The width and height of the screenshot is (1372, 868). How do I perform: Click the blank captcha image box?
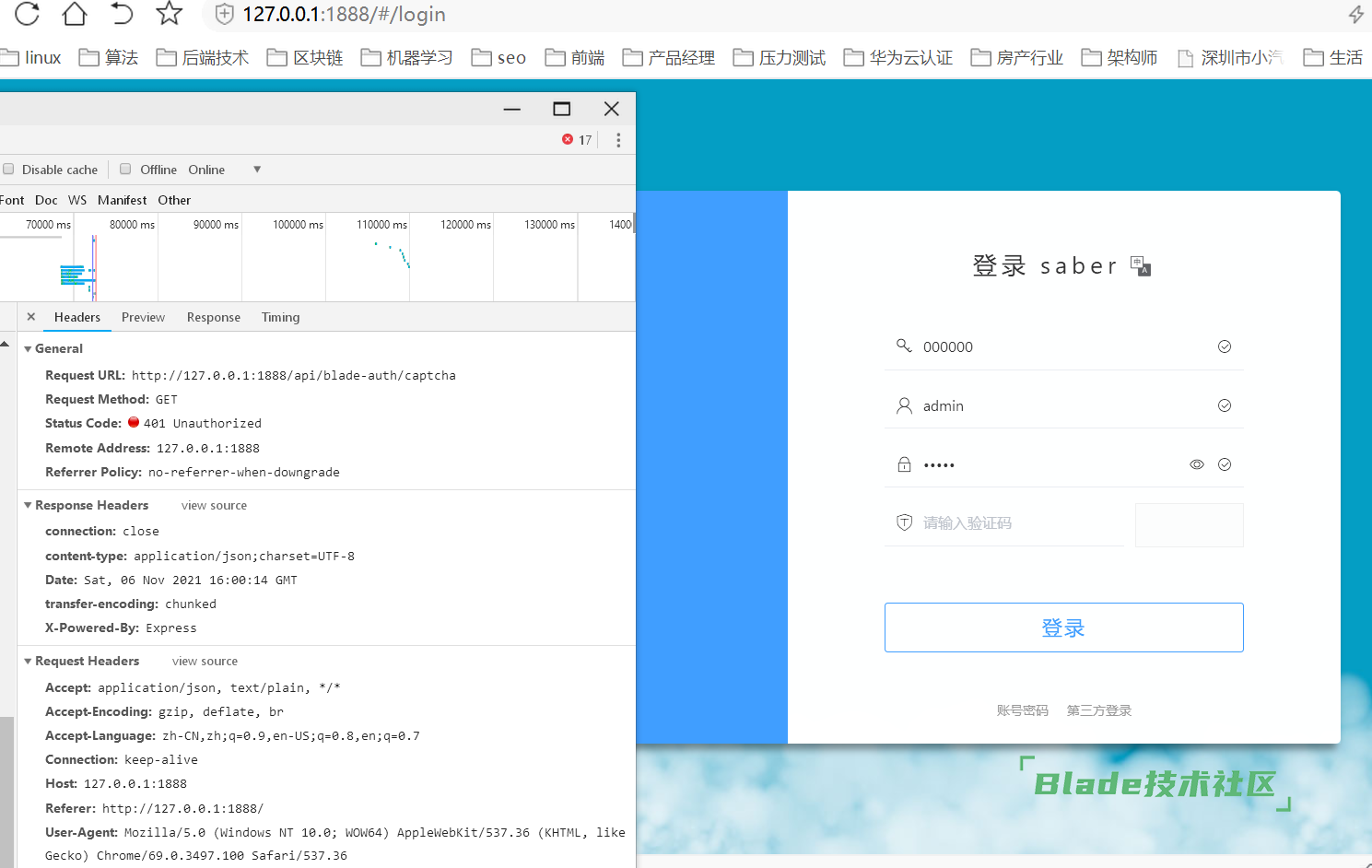(1189, 524)
